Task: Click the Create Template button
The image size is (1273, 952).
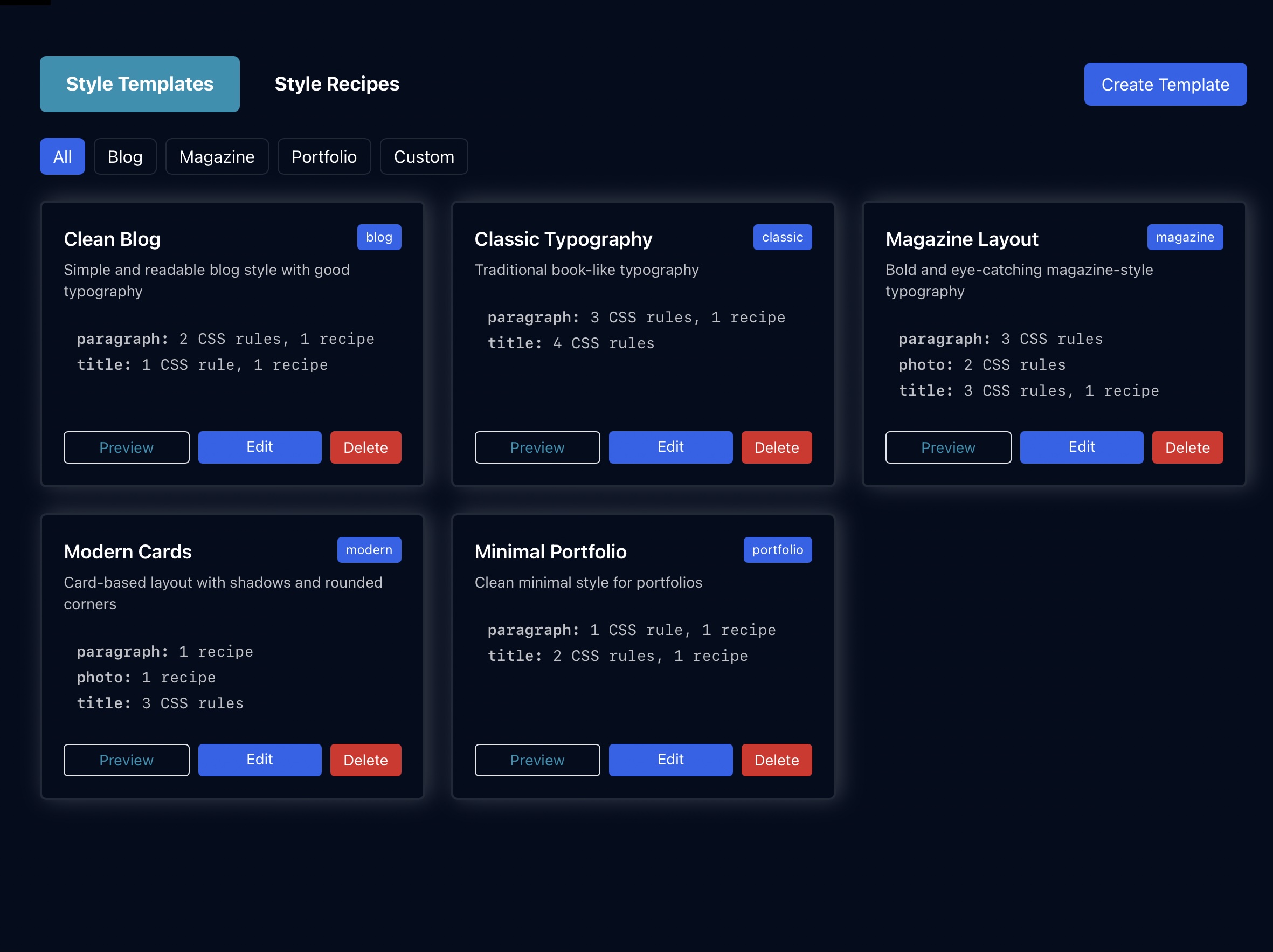Action: coord(1165,85)
